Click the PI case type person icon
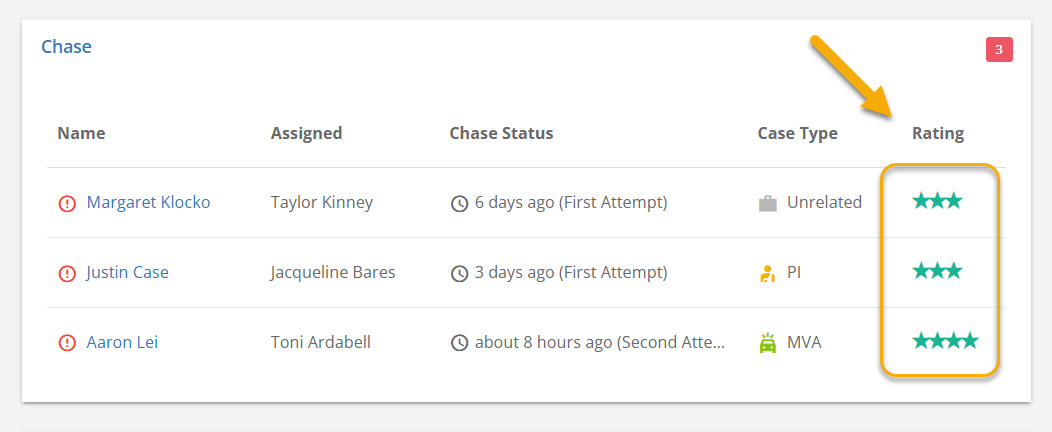Image resolution: width=1052 pixels, height=432 pixels. tap(768, 273)
